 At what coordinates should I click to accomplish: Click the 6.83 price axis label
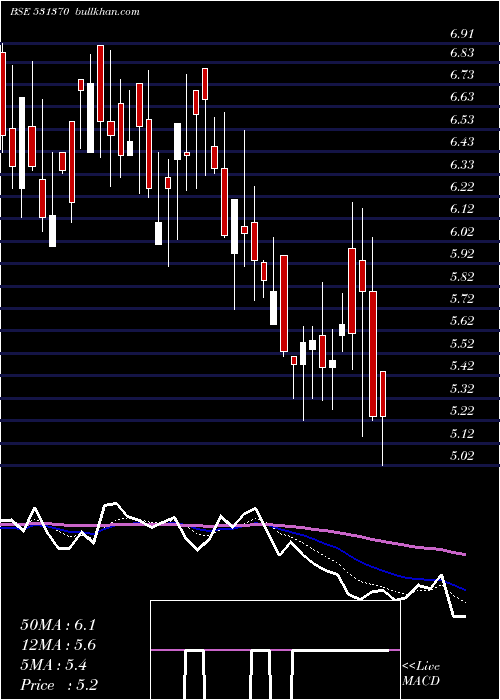462,53
